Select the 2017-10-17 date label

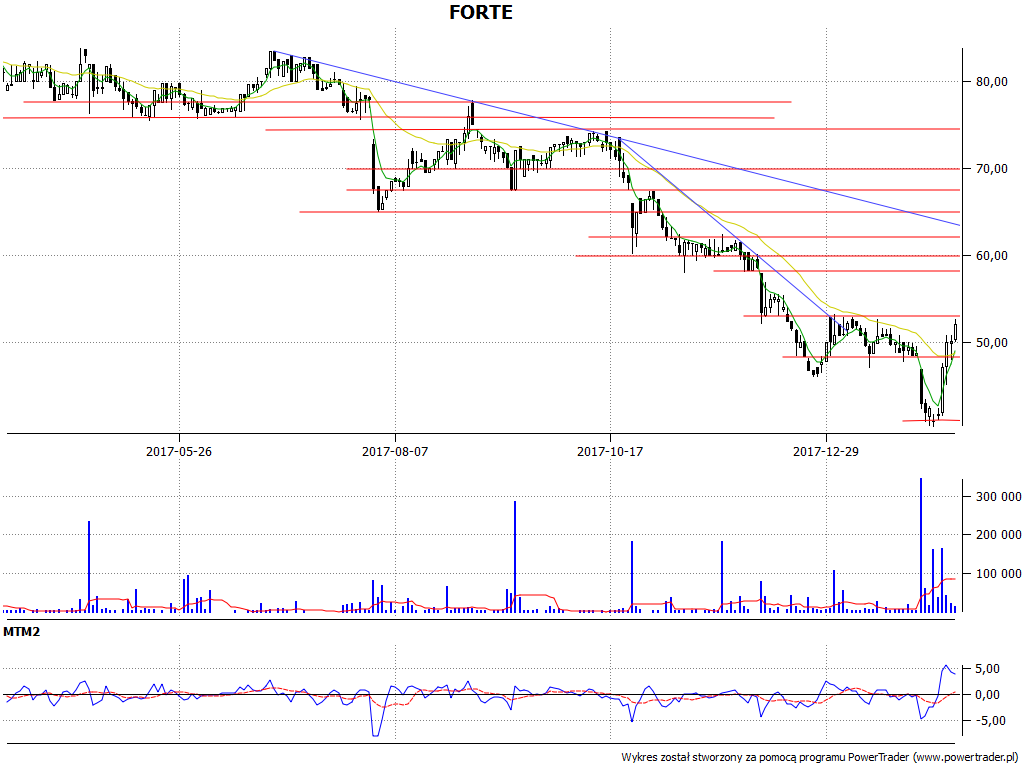click(x=610, y=451)
